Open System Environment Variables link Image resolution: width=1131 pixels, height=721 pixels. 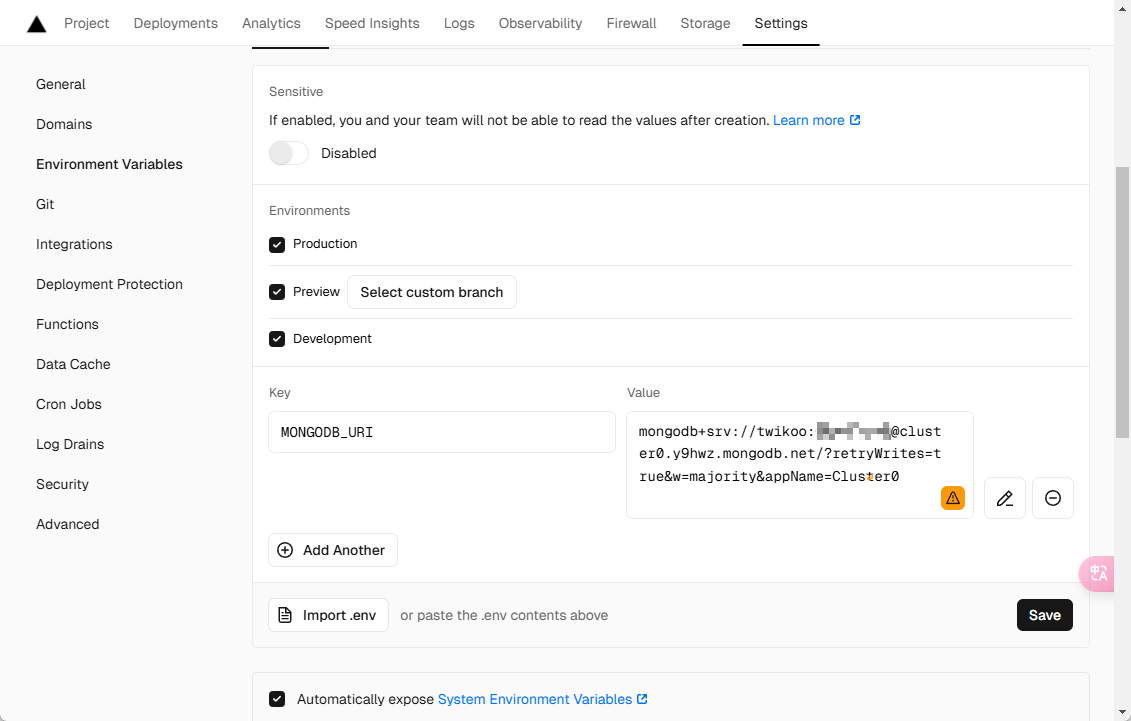[x=535, y=699]
